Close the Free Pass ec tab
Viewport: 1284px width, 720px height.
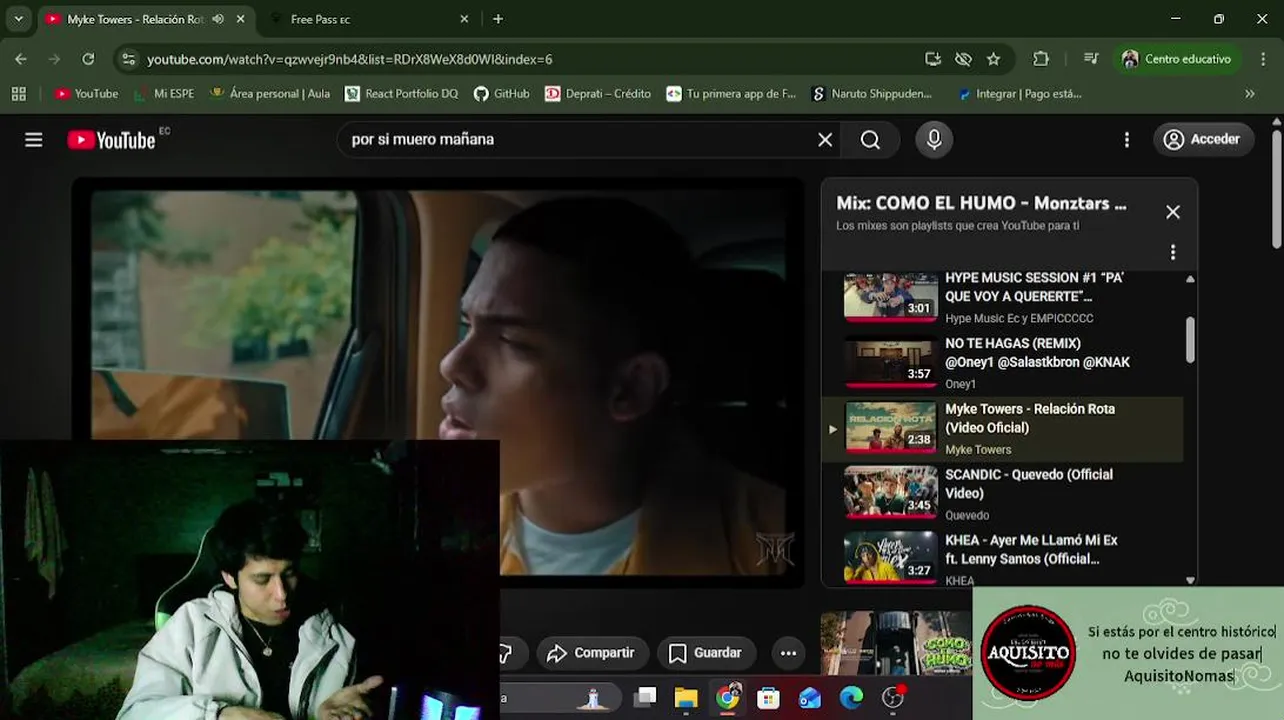[x=464, y=19]
